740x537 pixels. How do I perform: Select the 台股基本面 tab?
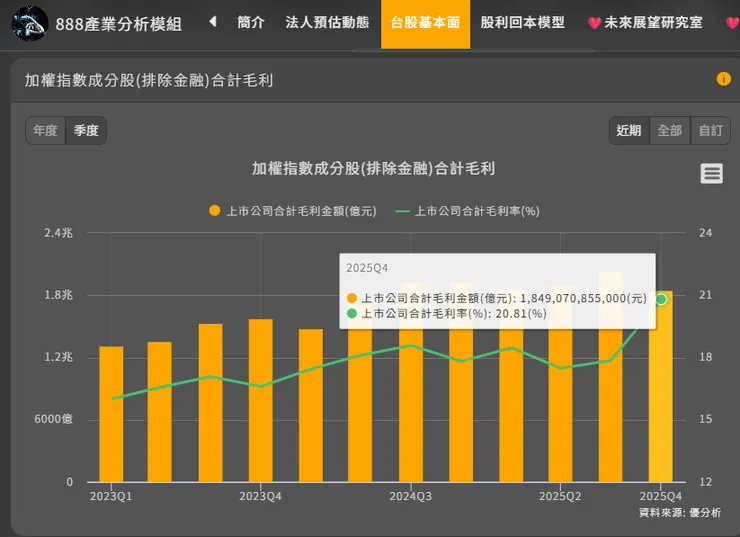coord(425,24)
